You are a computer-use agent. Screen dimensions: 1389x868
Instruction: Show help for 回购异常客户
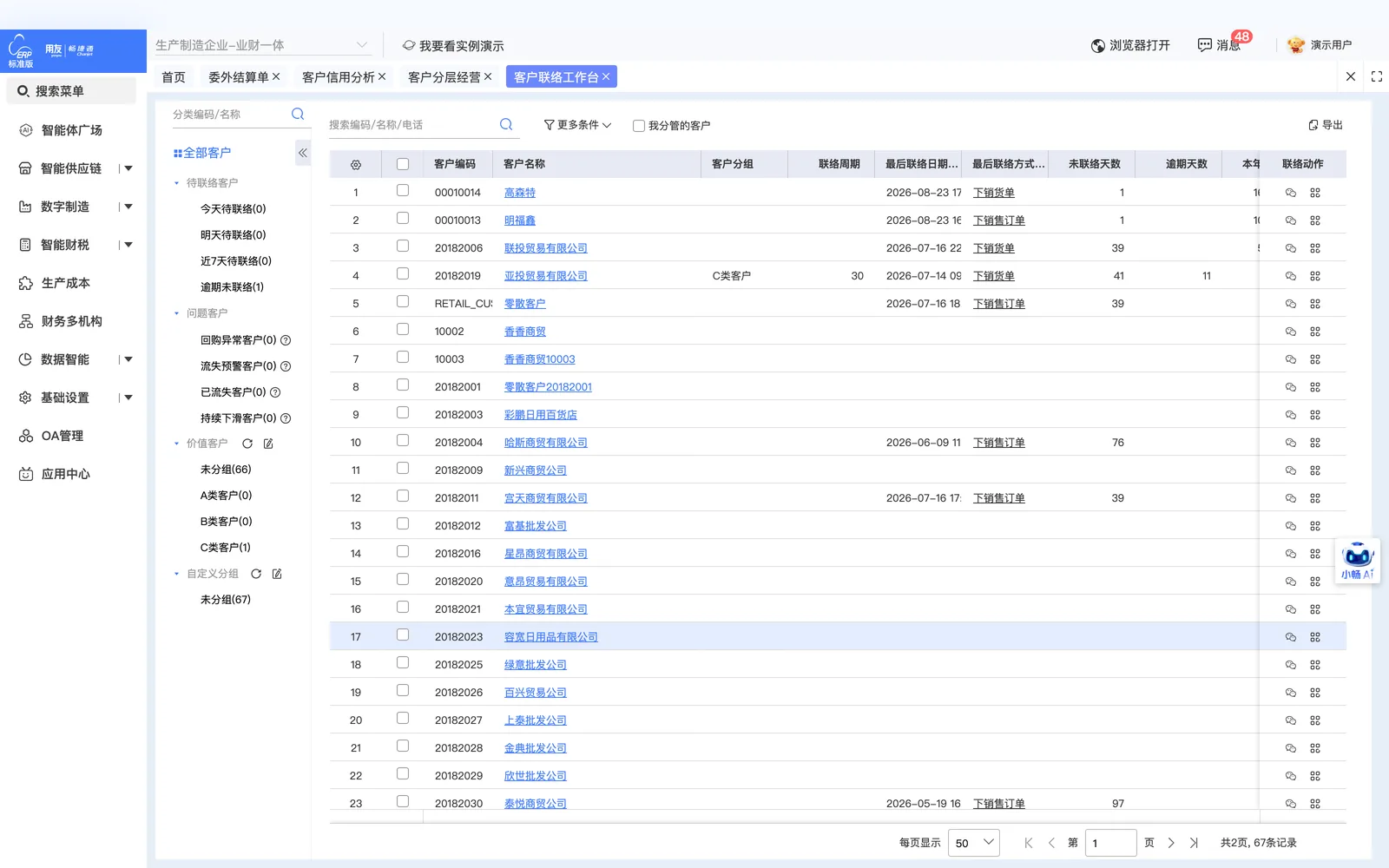pyautogui.click(x=286, y=340)
